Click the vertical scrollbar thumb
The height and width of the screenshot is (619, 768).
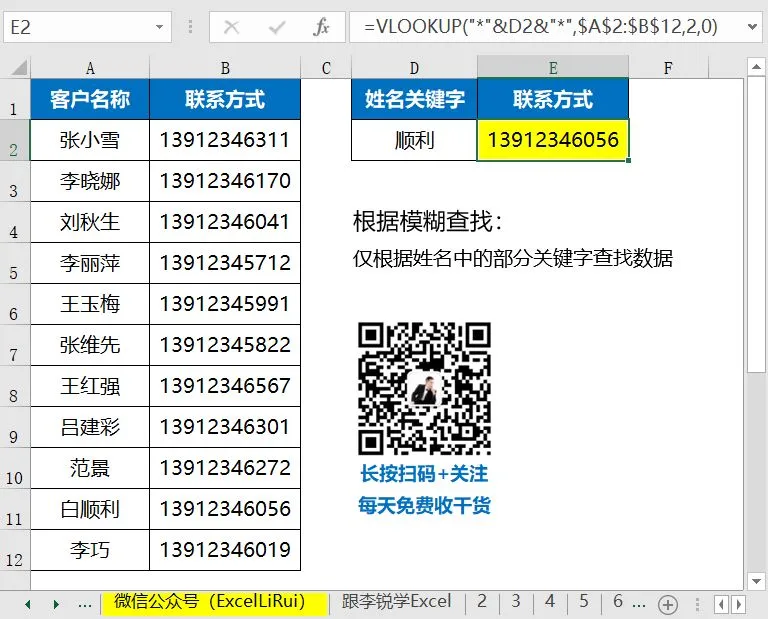coord(756,224)
